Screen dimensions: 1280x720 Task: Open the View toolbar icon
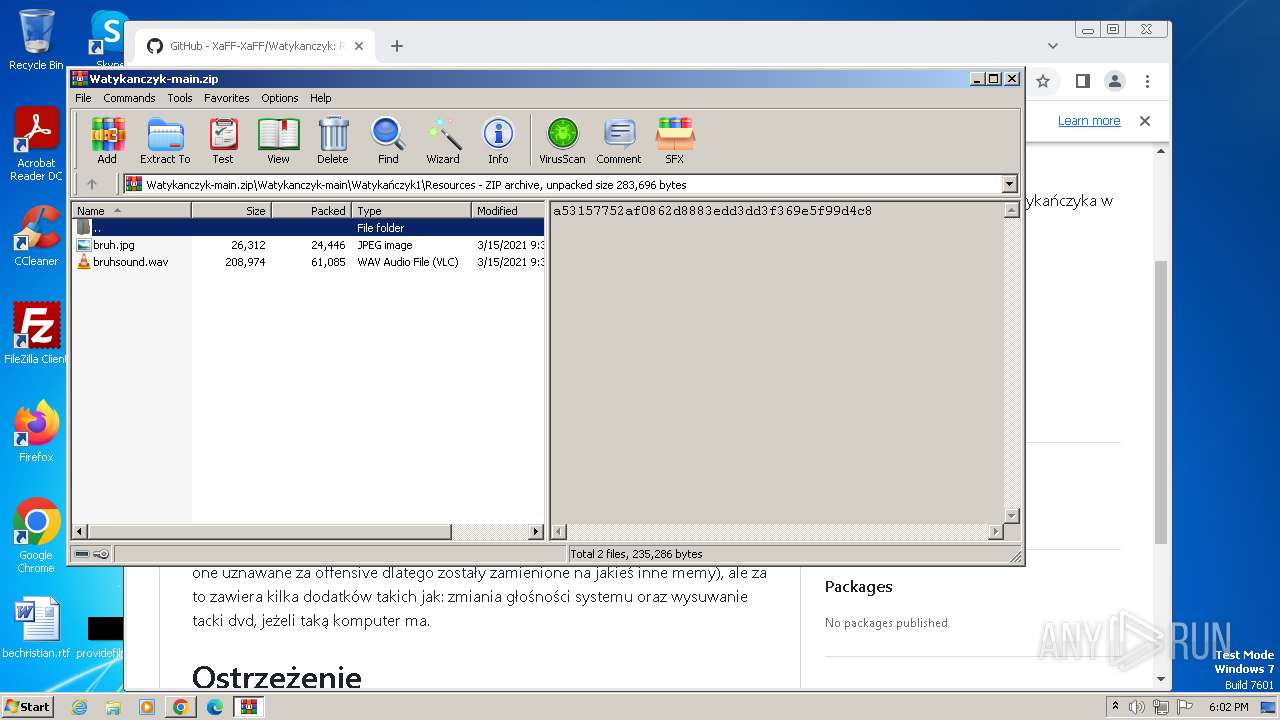coord(278,140)
